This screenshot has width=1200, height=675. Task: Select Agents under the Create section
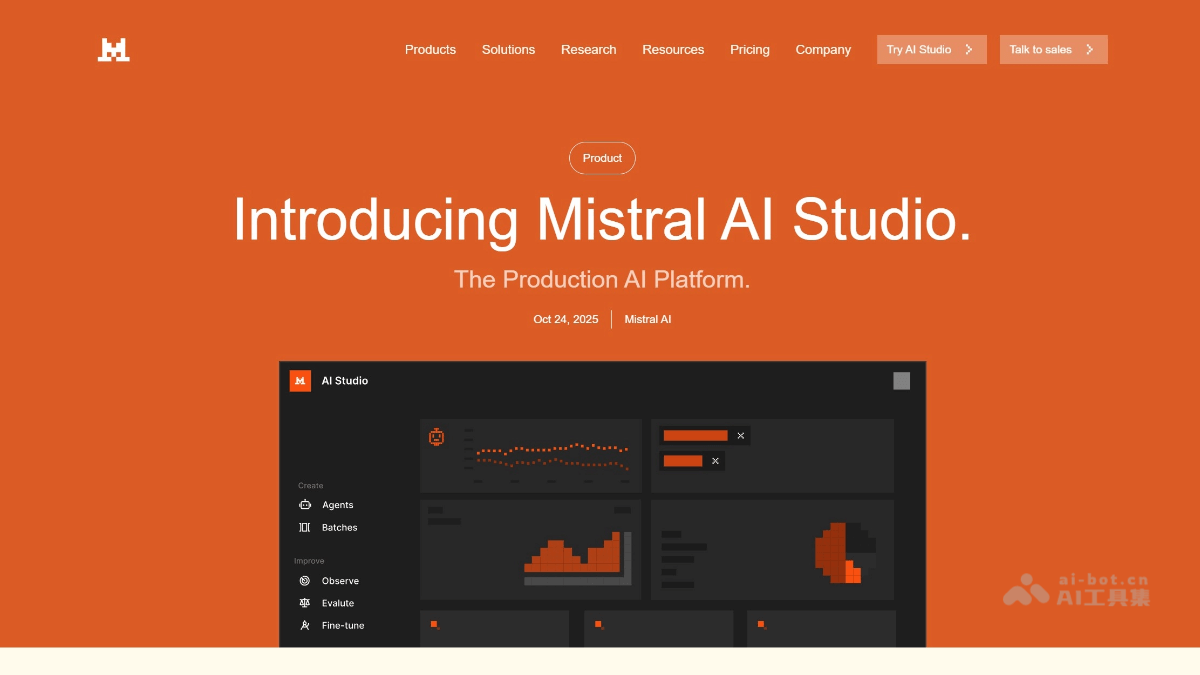[x=337, y=505]
